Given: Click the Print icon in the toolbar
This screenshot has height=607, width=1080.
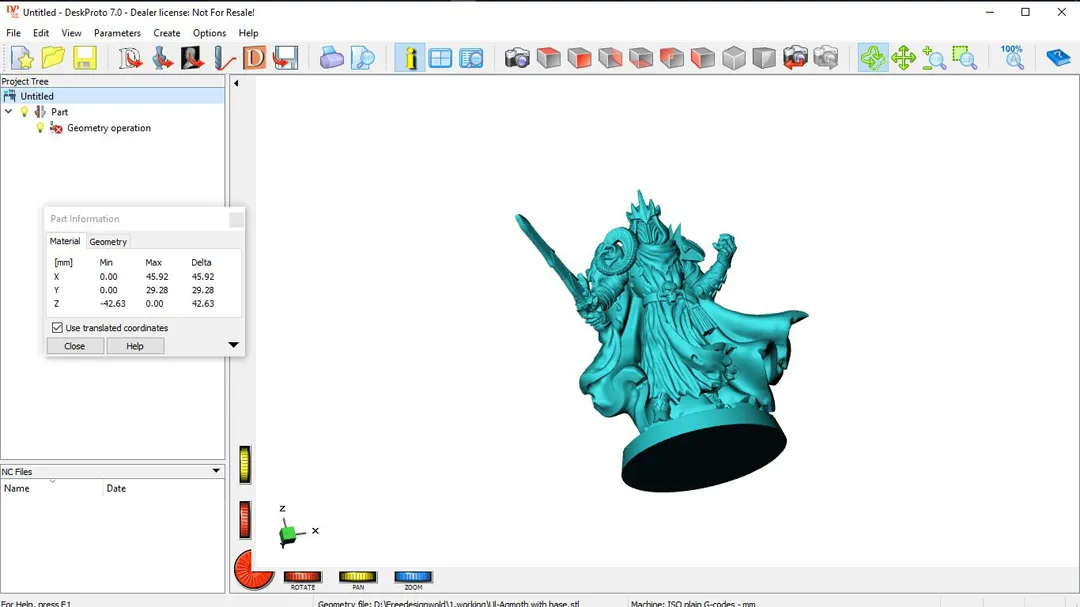Looking at the screenshot, I should pos(332,58).
